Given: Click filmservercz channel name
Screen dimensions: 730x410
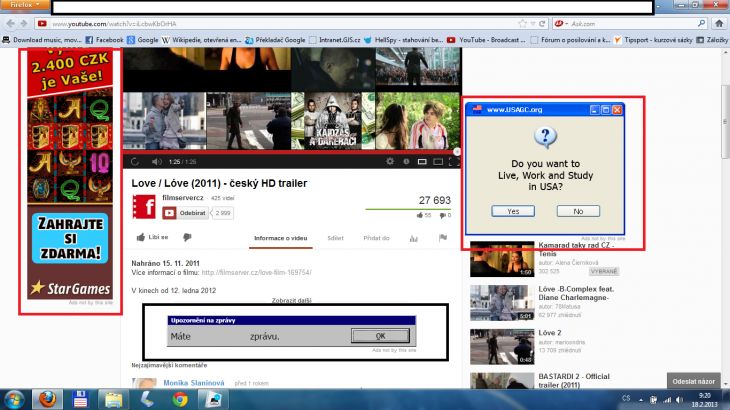Looking at the screenshot, I should click(x=182, y=198).
